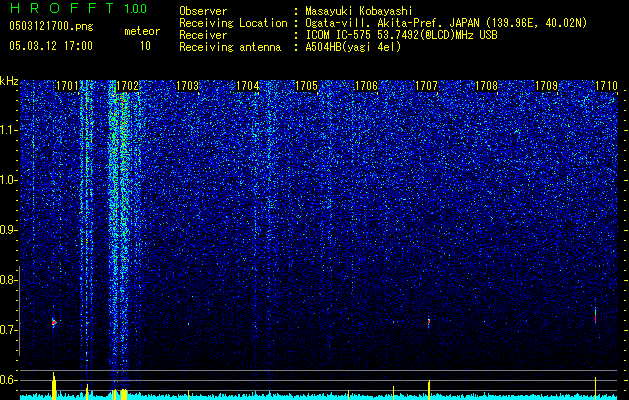Image resolution: width=629 pixels, height=400 pixels.
Task: Click the yellow signal peak below 1710
Action: pyautogui.click(x=595, y=388)
